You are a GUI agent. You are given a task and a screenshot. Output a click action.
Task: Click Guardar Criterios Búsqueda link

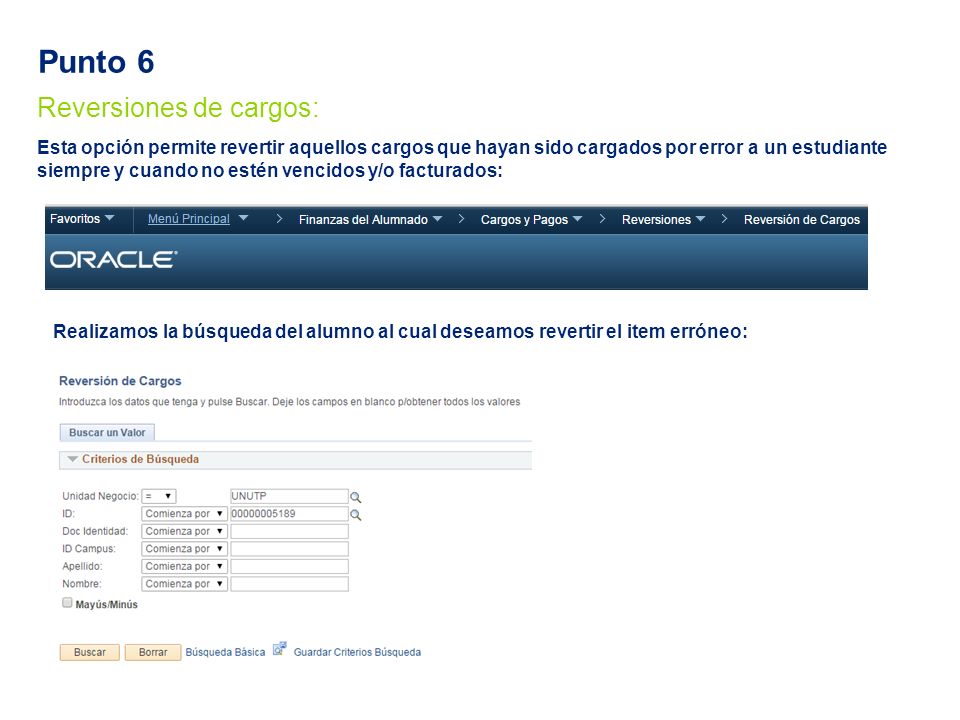coord(357,652)
